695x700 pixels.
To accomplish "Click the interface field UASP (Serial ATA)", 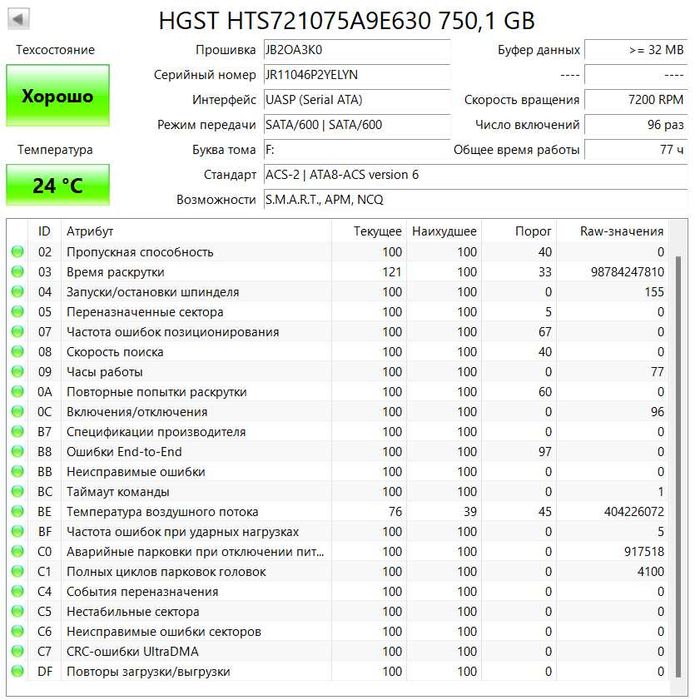I will pyautogui.click(x=357, y=100).
